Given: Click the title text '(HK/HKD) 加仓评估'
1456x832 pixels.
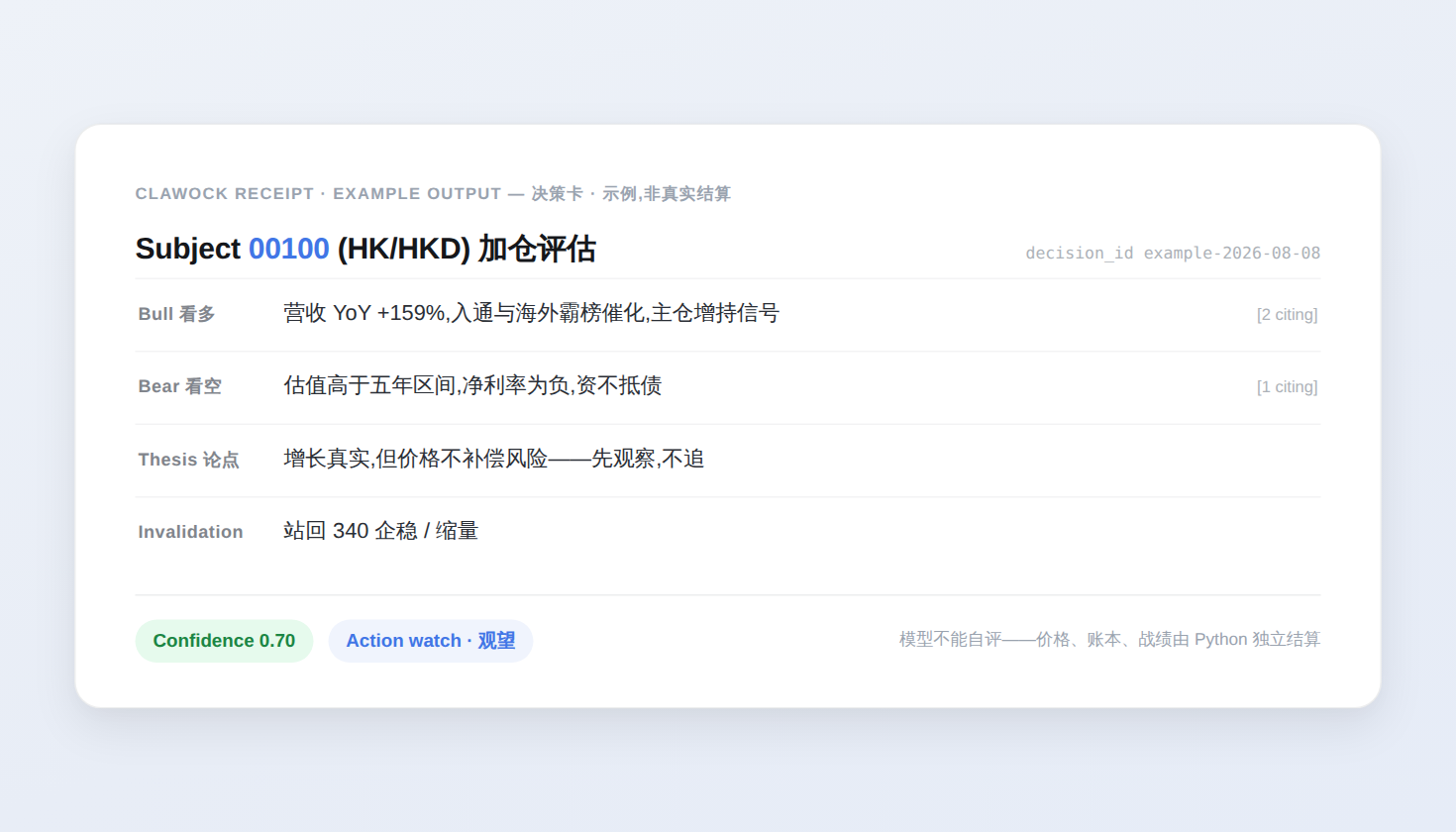Looking at the screenshot, I should tap(467, 249).
